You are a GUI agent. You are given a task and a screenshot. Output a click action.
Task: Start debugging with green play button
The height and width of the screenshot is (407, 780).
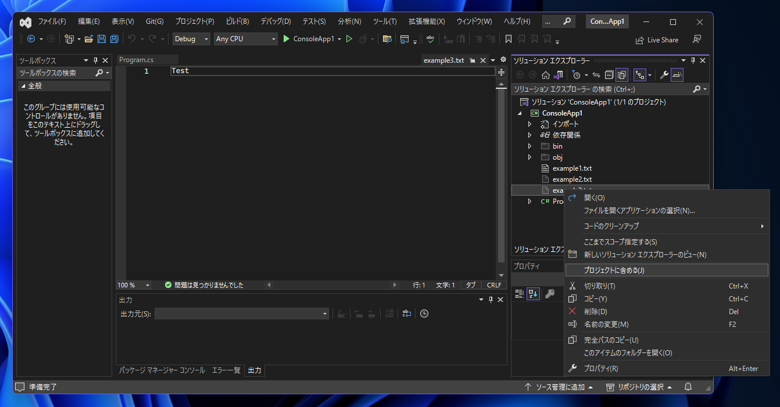286,39
